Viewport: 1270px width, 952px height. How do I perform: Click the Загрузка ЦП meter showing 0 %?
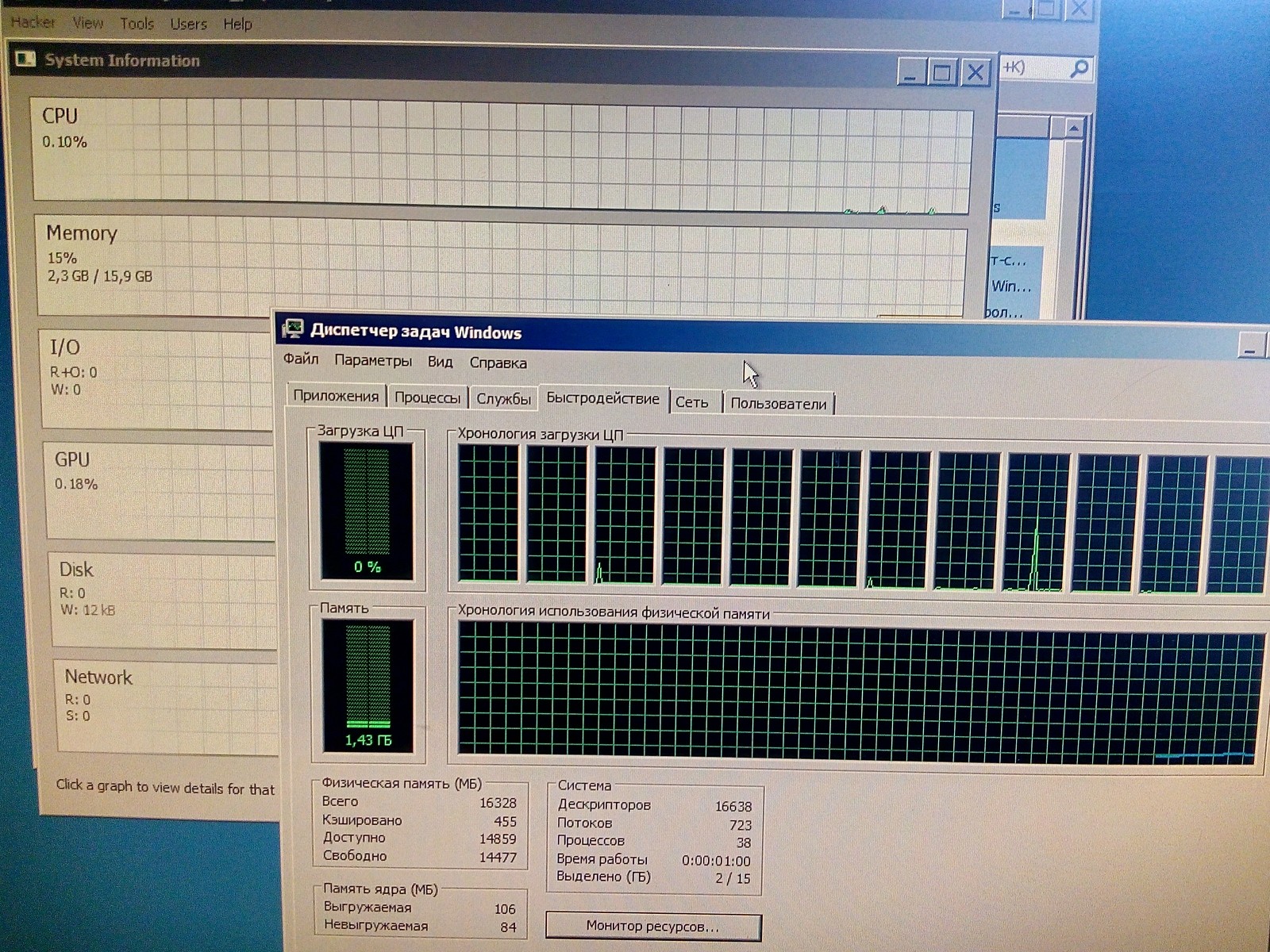click(366, 512)
